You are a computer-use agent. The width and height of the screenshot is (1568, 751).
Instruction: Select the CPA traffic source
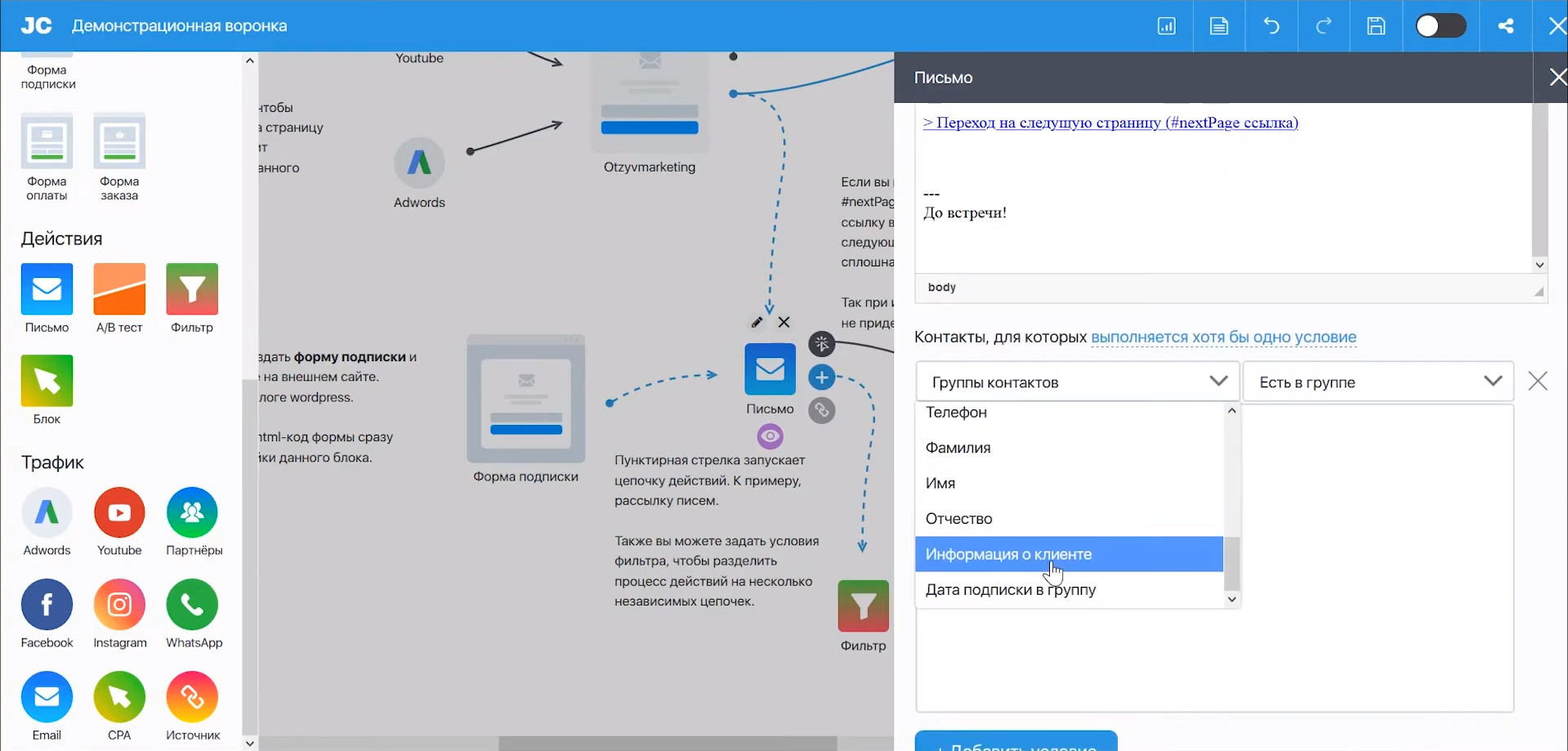point(119,707)
